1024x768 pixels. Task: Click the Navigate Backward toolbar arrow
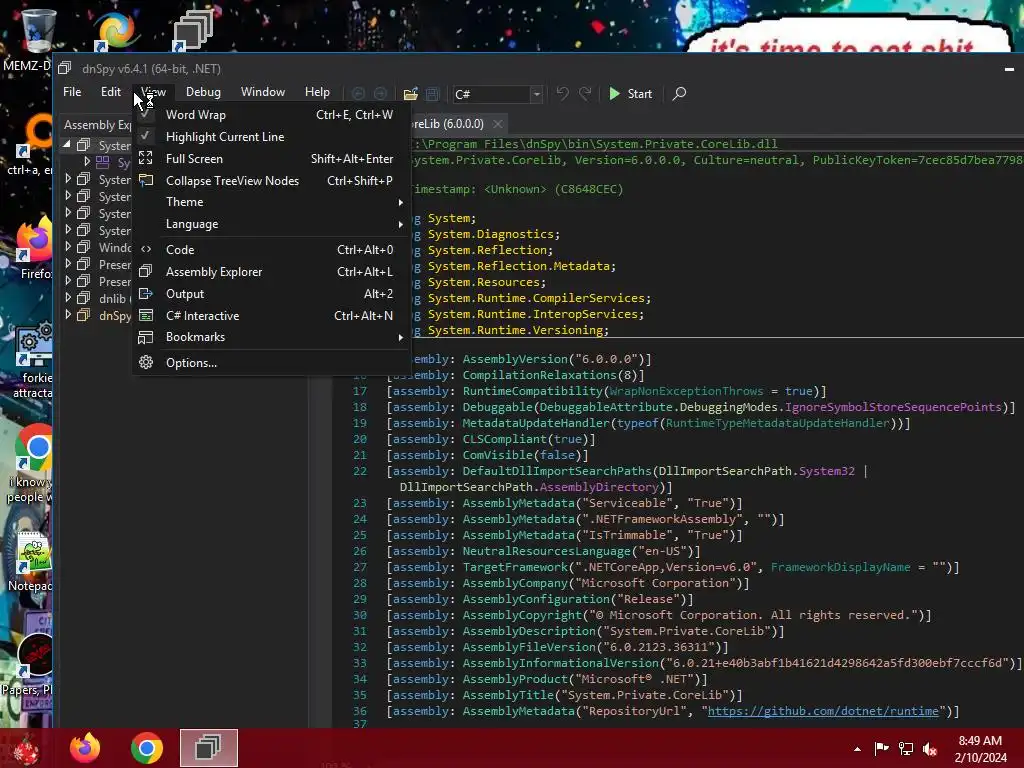click(x=358, y=94)
